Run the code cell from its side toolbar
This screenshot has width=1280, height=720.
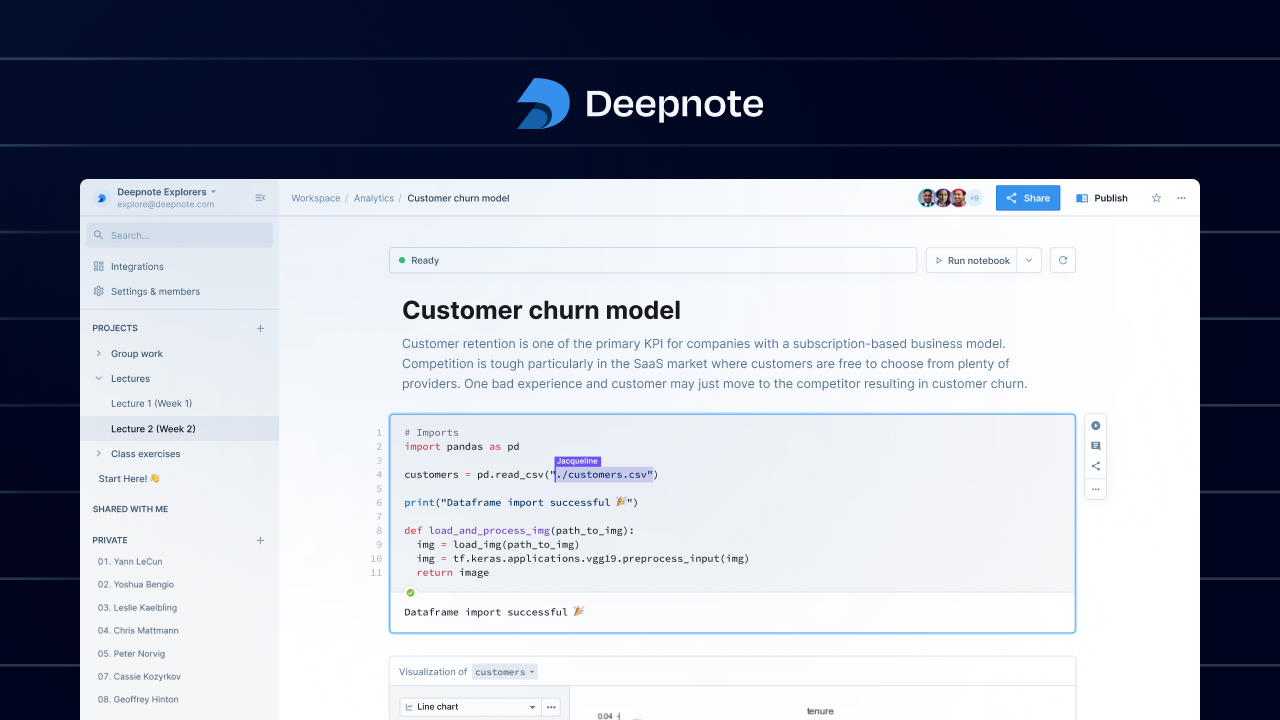[1095, 425]
